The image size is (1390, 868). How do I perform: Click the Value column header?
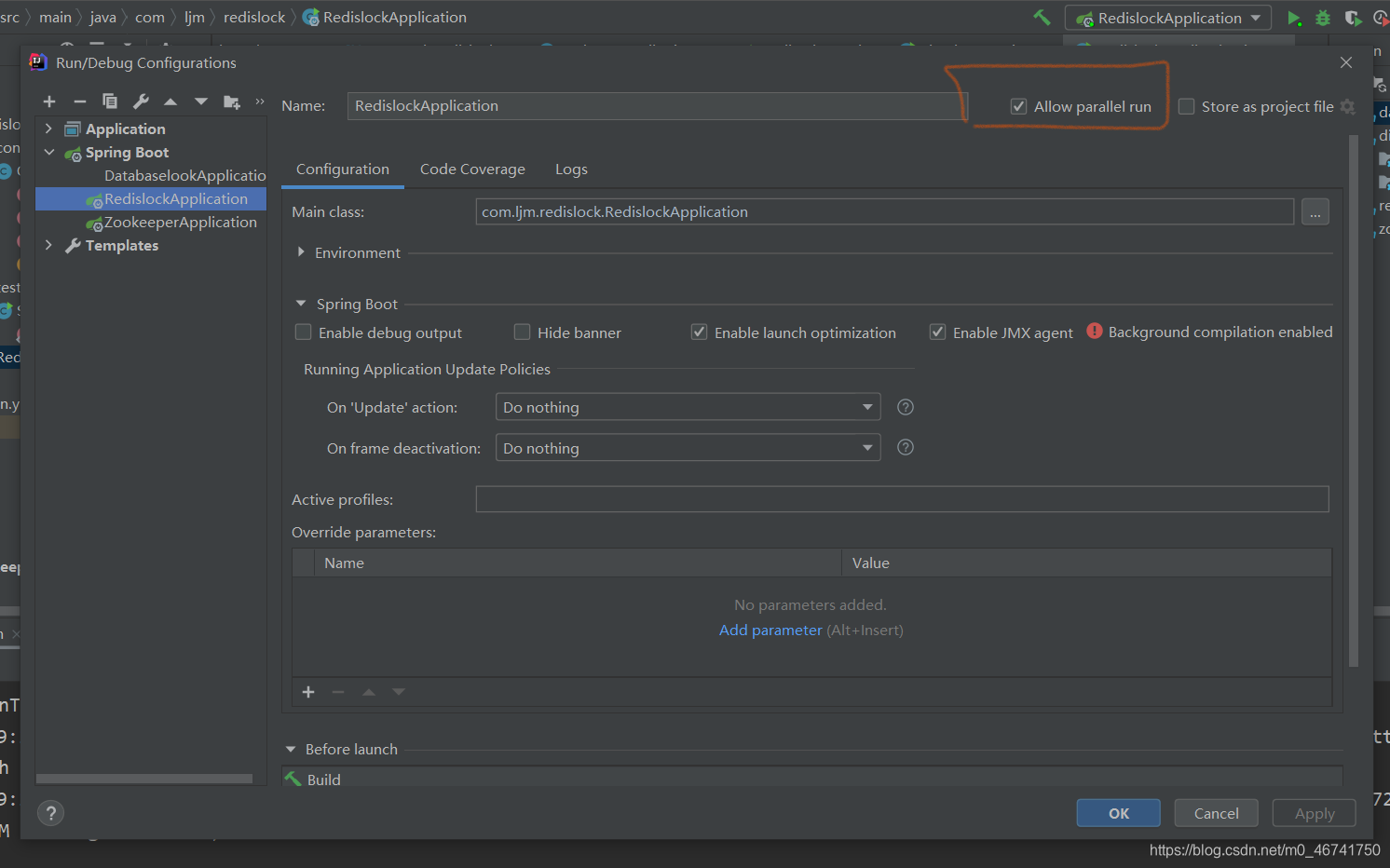[x=1086, y=563]
